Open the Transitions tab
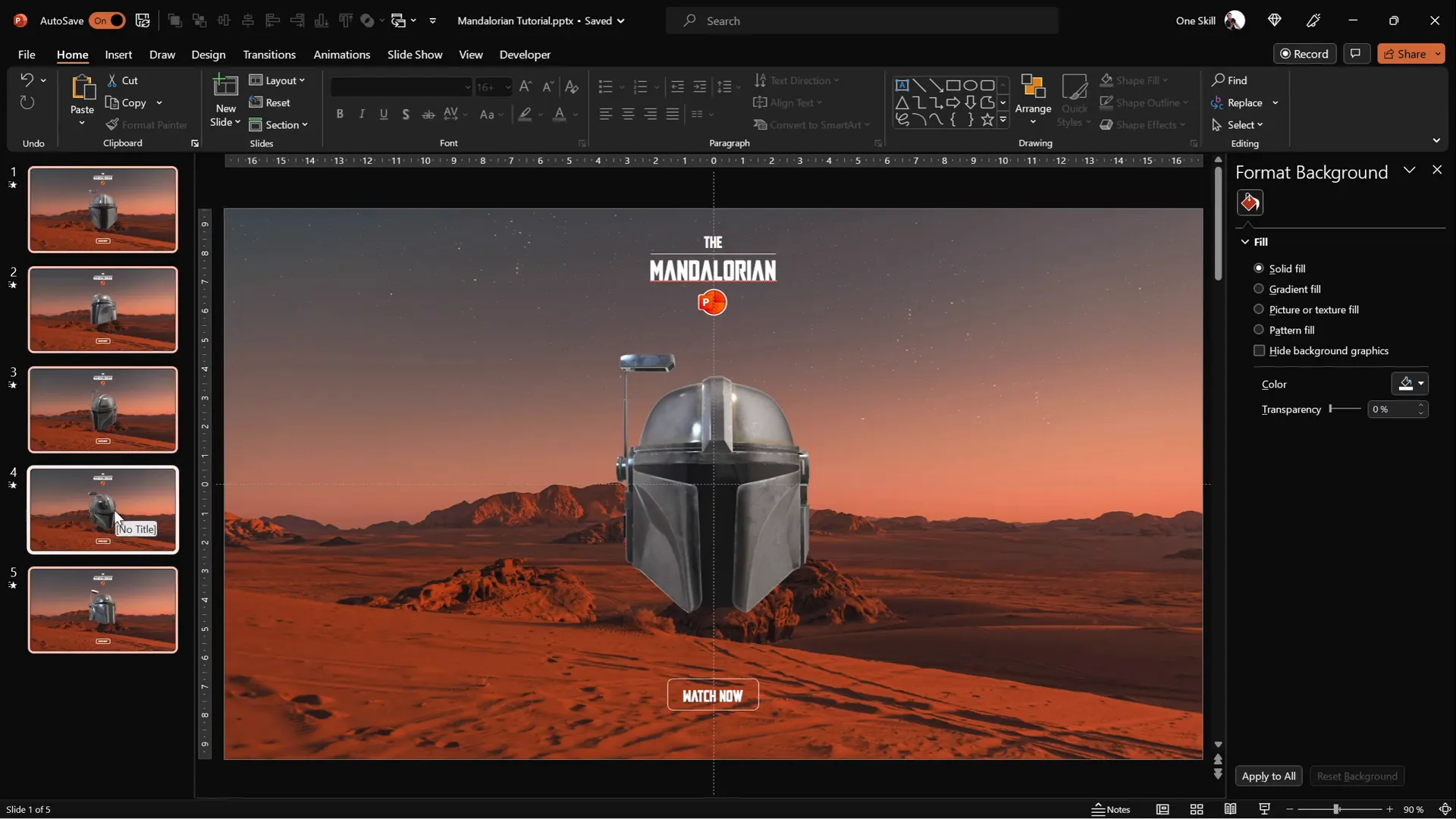The width and height of the screenshot is (1456, 819). click(269, 55)
